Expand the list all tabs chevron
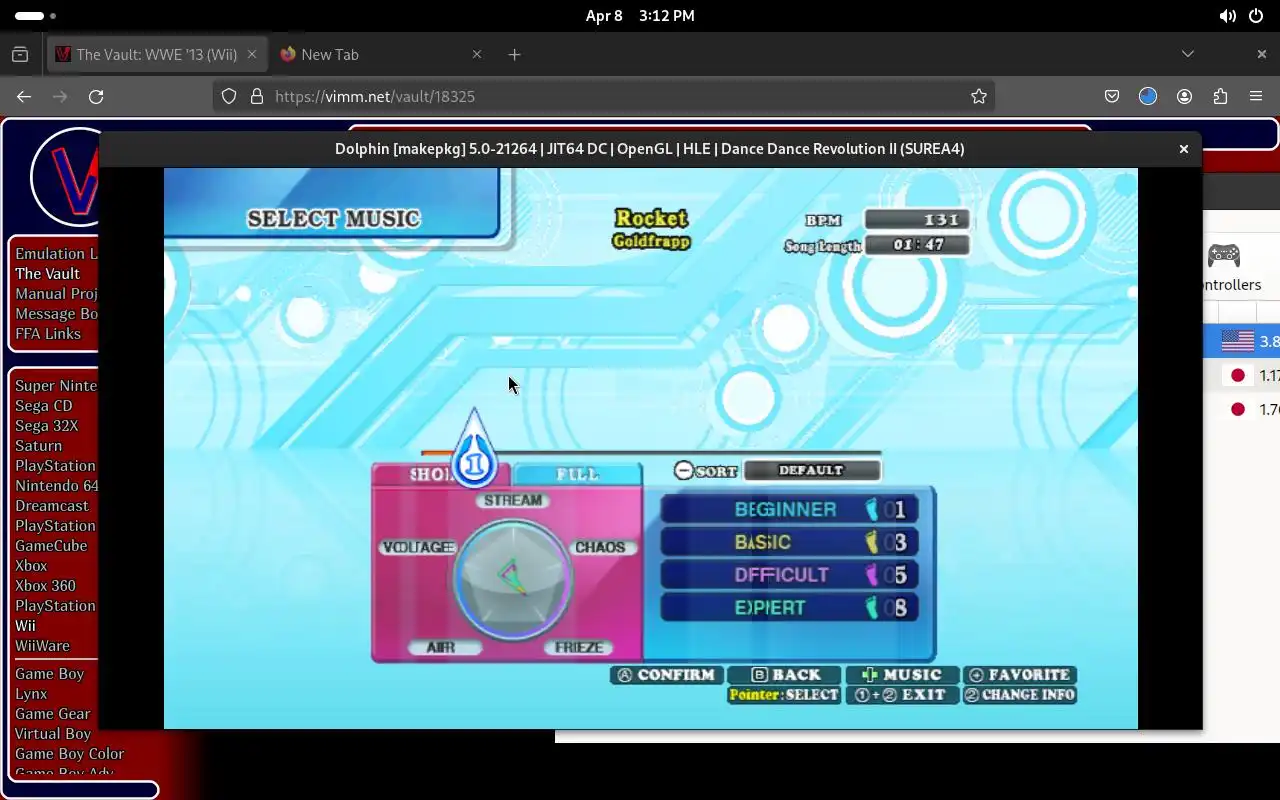 click(1188, 54)
